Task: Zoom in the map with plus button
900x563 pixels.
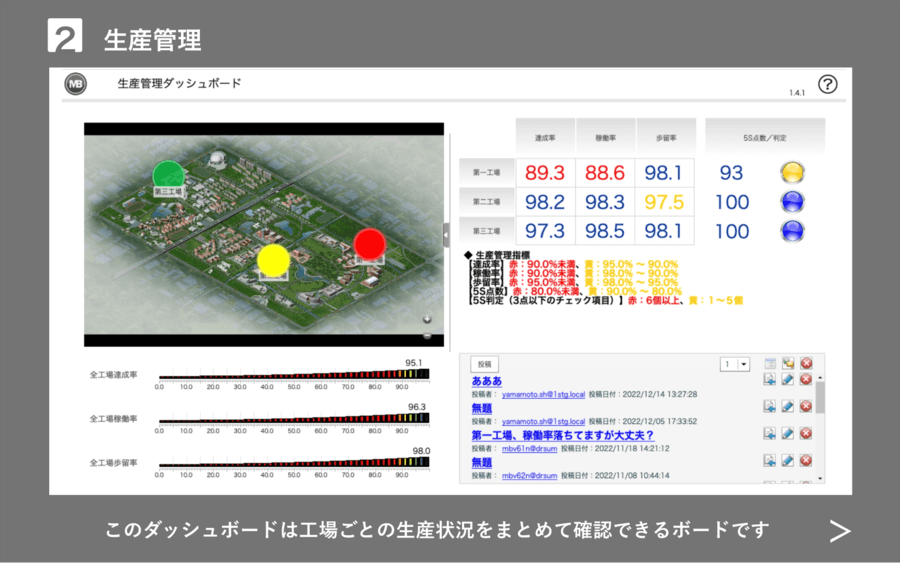Action: pyautogui.click(x=427, y=318)
